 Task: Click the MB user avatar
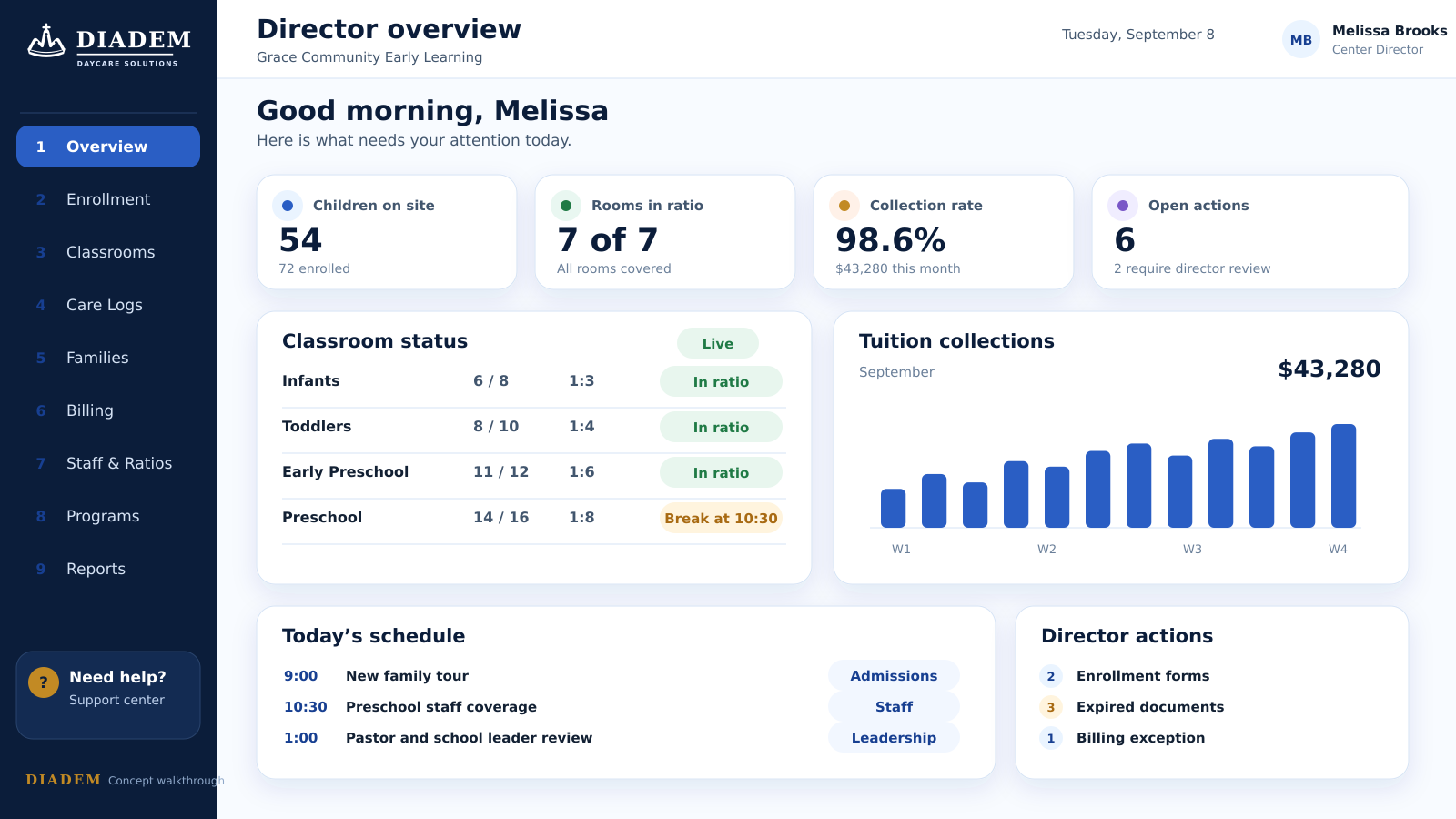(x=1301, y=39)
